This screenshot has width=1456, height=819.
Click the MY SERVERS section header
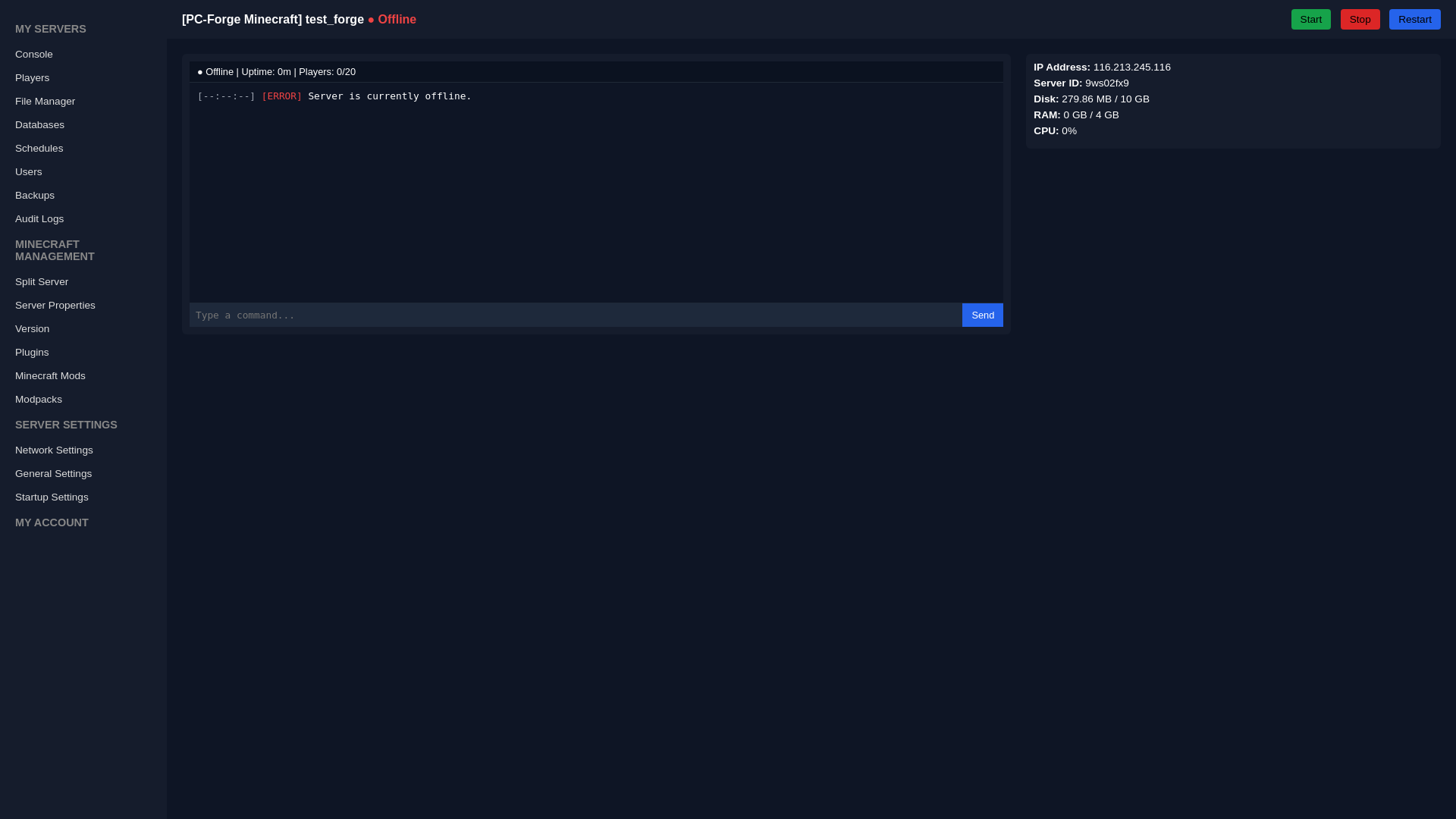(51, 29)
